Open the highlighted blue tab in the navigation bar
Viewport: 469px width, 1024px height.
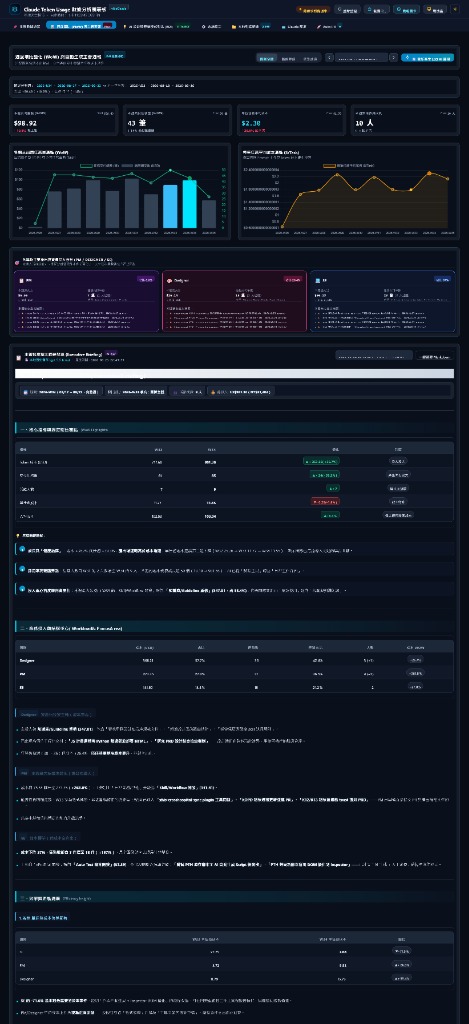point(72,25)
